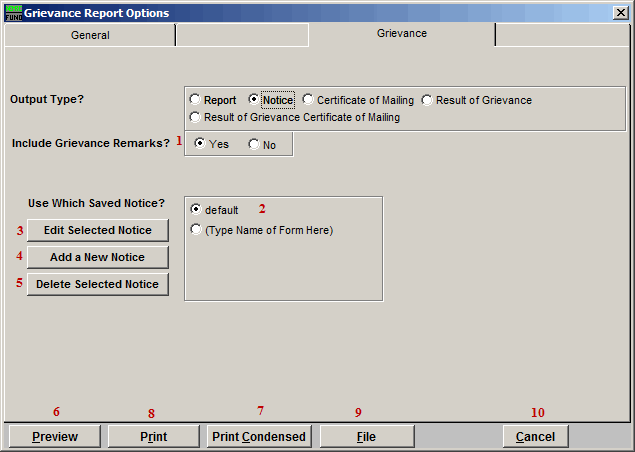Cancel the grievance report dialog
The image size is (635, 452).
535,437
